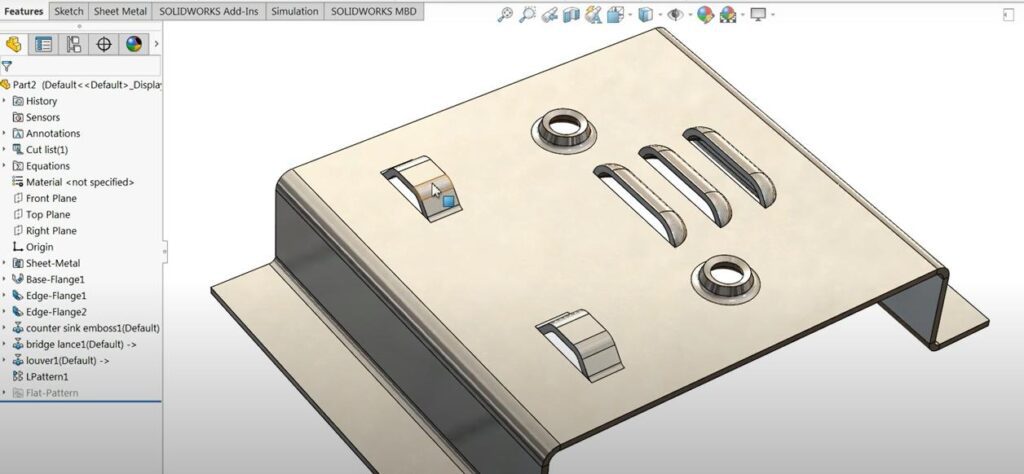Expand the Equations folder
Viewport: 1024px width, 474px height.
click(5, 166)
